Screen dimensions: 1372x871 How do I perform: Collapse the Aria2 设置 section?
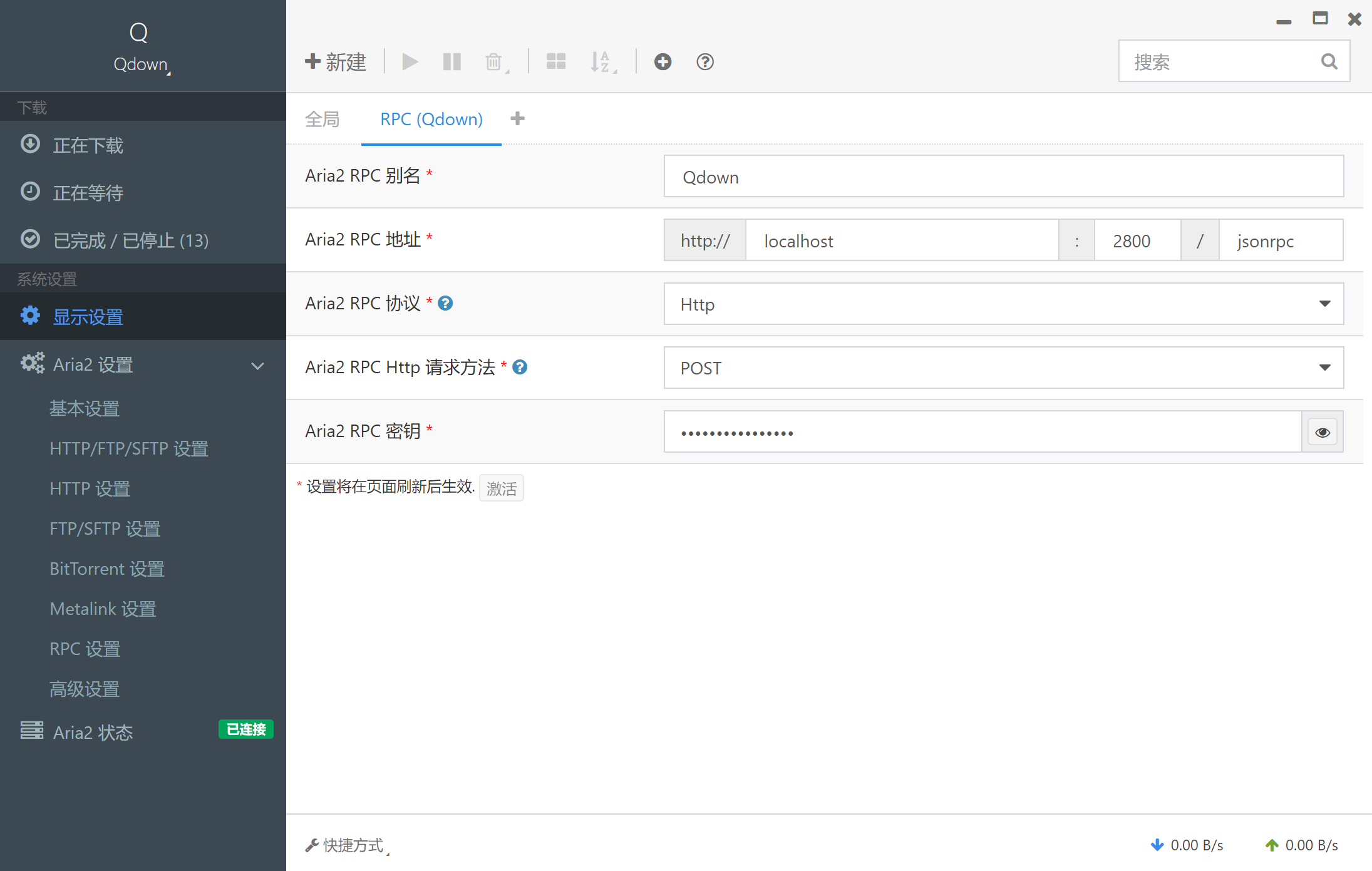pyautogui.click(x=257, y=366)
